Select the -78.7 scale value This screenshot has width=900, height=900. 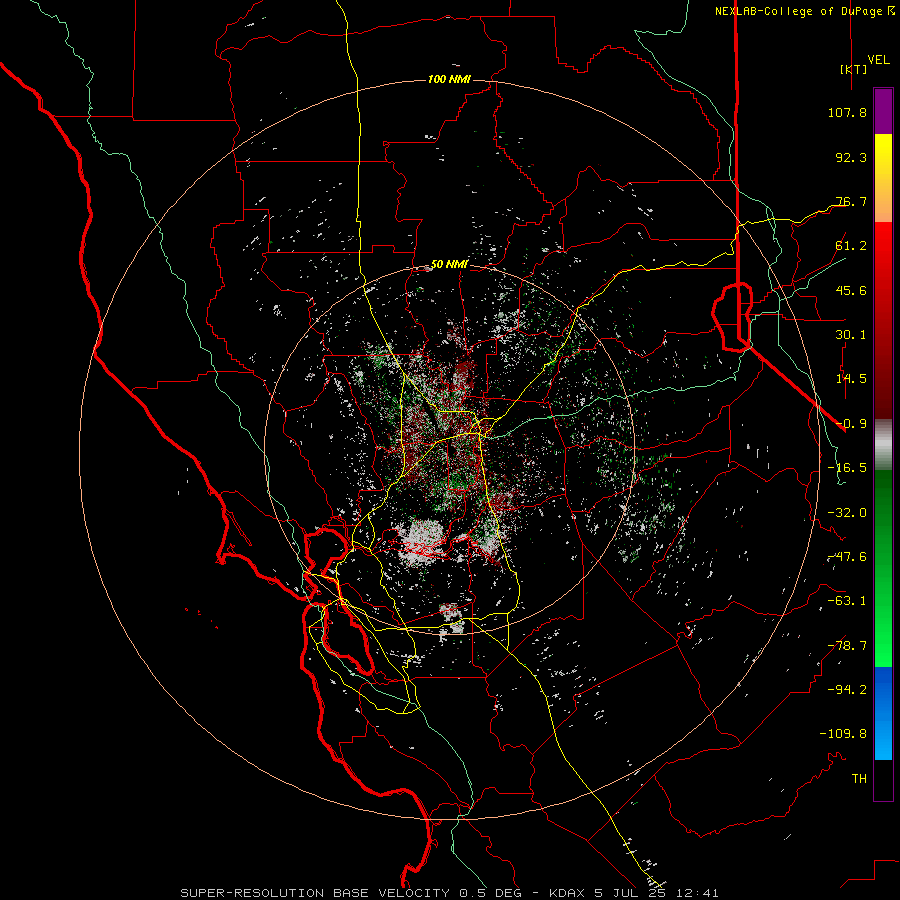(x=847, y=646)
